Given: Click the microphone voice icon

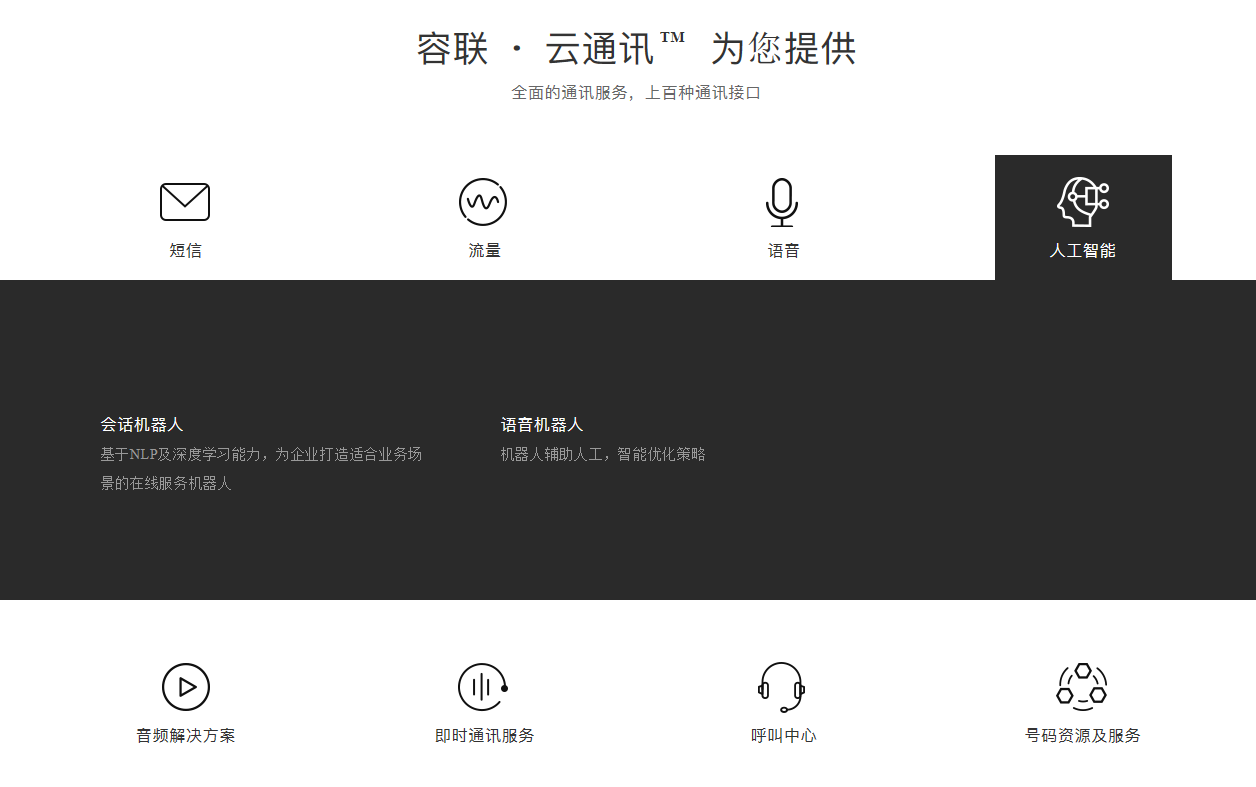Looking at the screenshot, I should [782, 203].
